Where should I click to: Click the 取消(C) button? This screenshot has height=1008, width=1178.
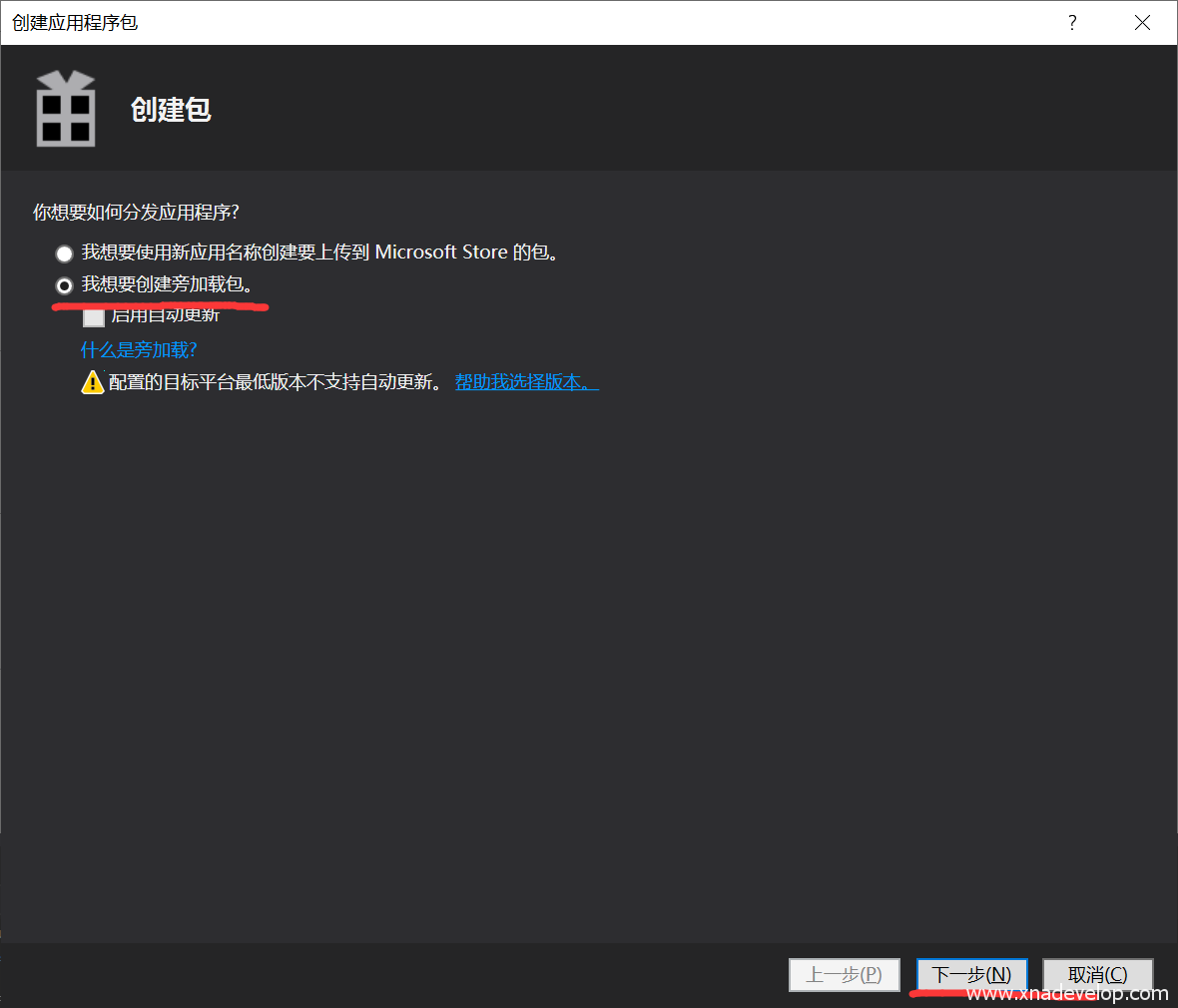(1097, 974)
